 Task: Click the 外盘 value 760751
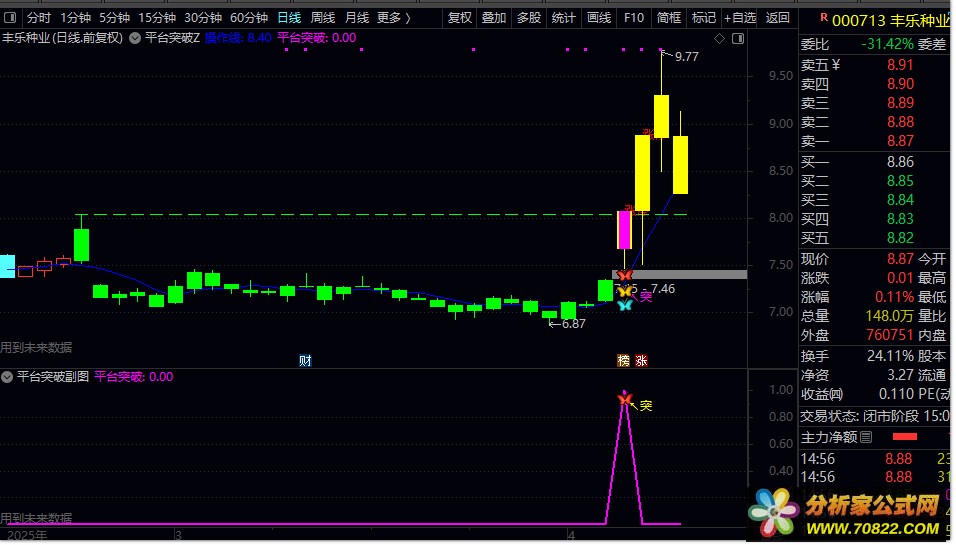(890, 335)
